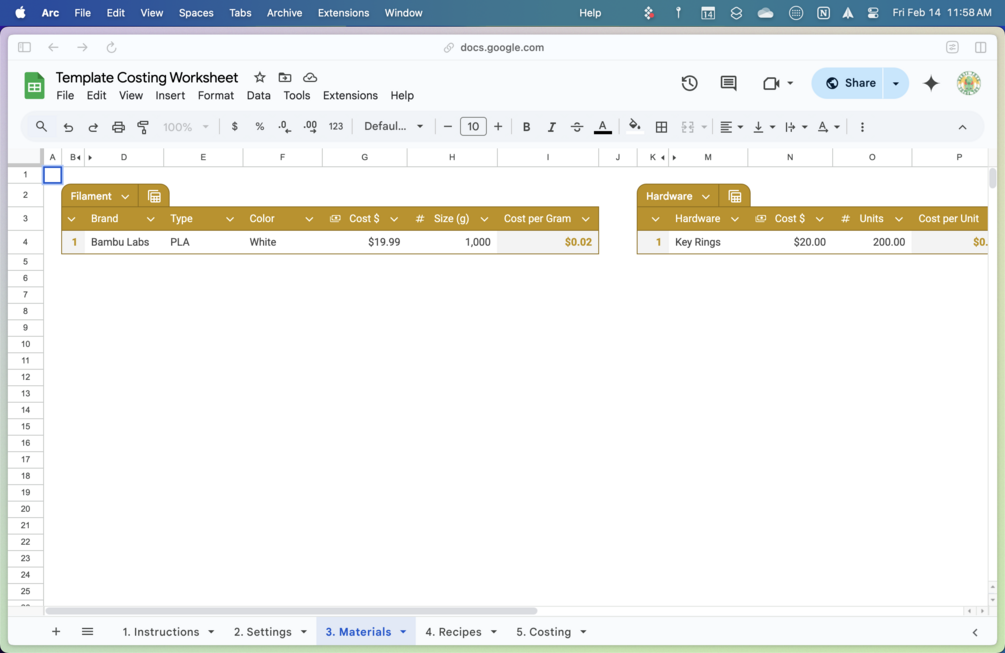The width and height of the screenshot is (1005, 653).
Task: Open the Hardware table view options icon
Action: 735,196
